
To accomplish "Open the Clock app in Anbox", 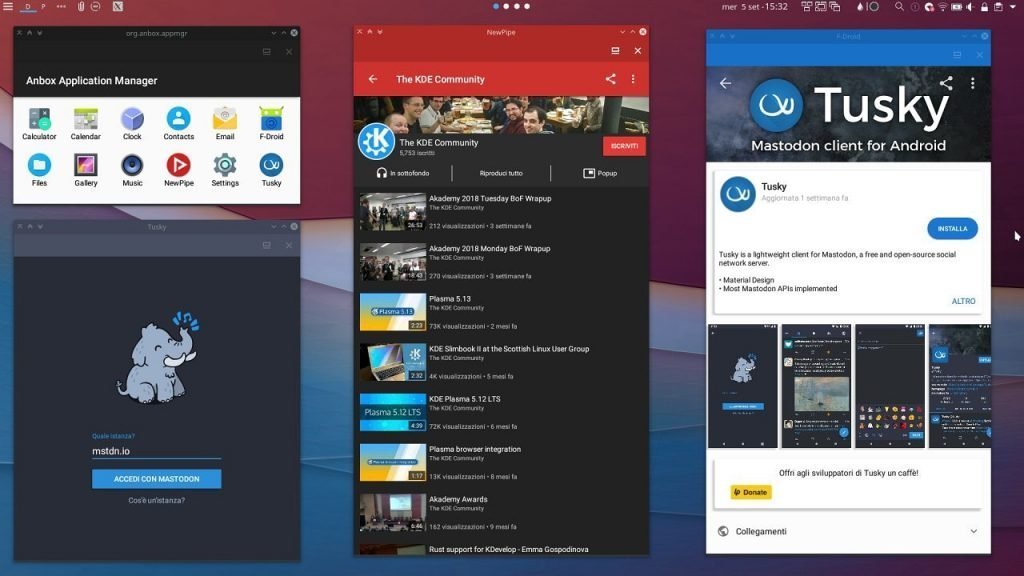I will (132, 123).
